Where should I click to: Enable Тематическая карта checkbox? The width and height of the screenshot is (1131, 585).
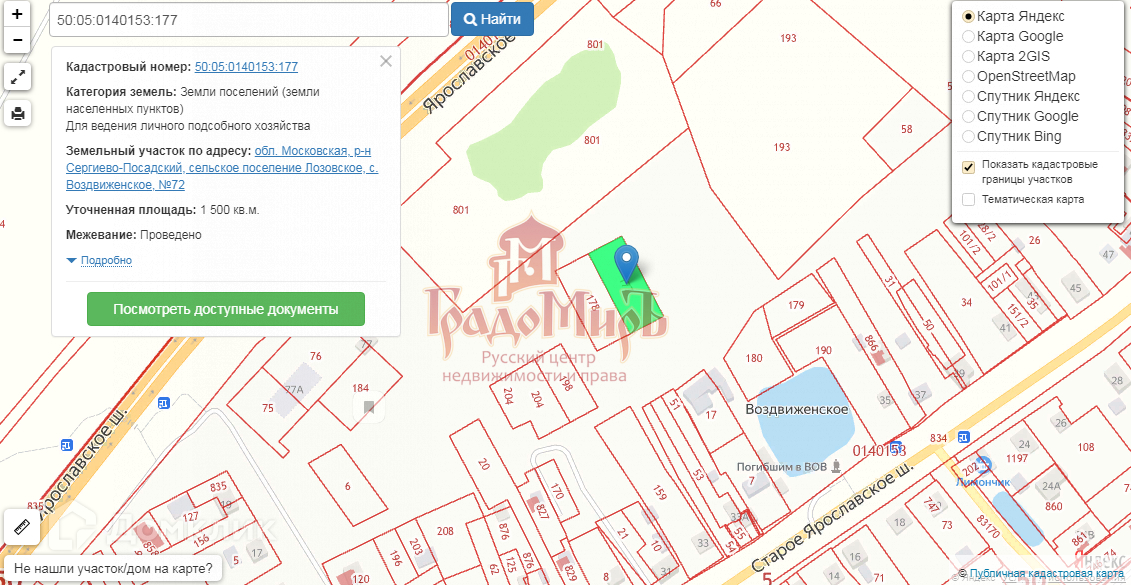(x=969, y=199)
